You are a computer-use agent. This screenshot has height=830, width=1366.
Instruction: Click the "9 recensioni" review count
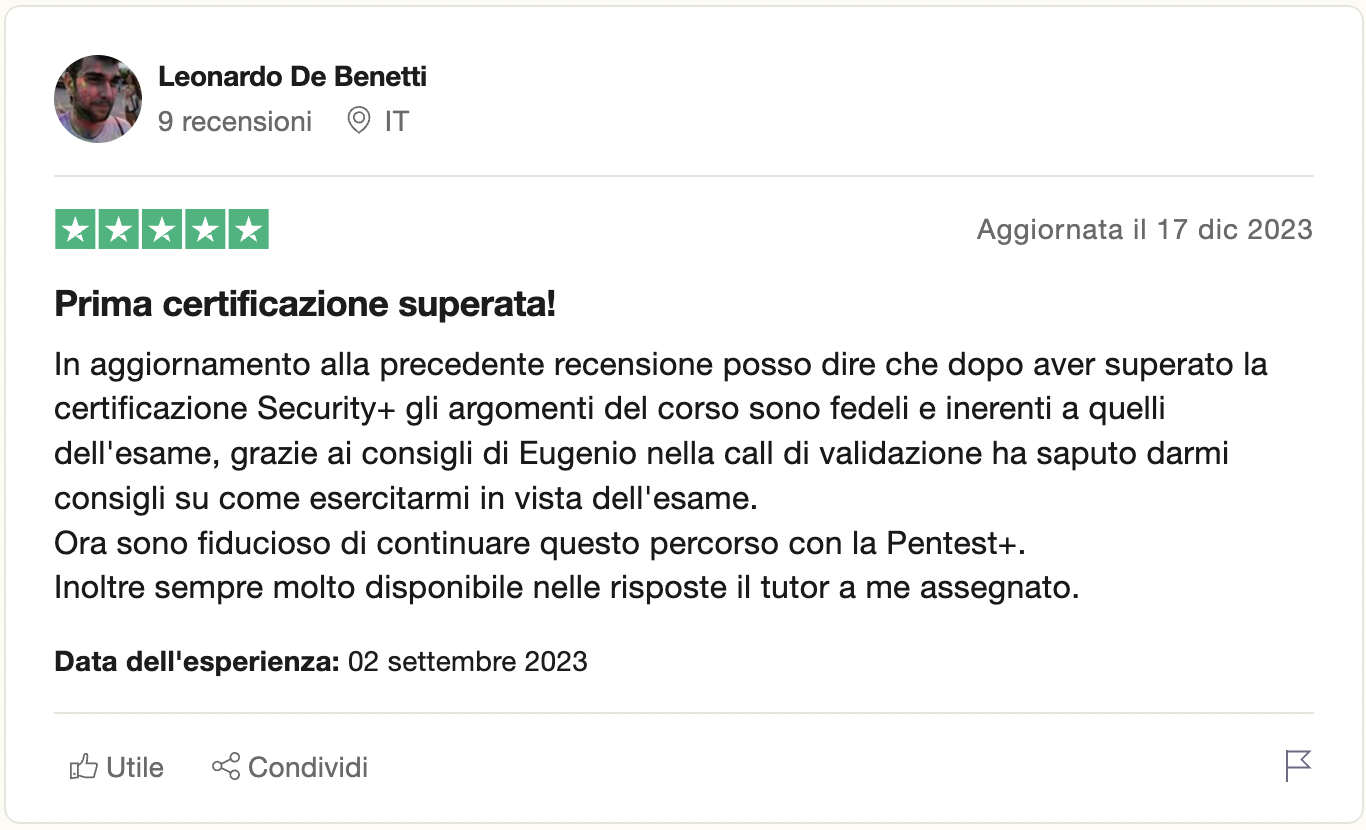click(x=235, y=122)
